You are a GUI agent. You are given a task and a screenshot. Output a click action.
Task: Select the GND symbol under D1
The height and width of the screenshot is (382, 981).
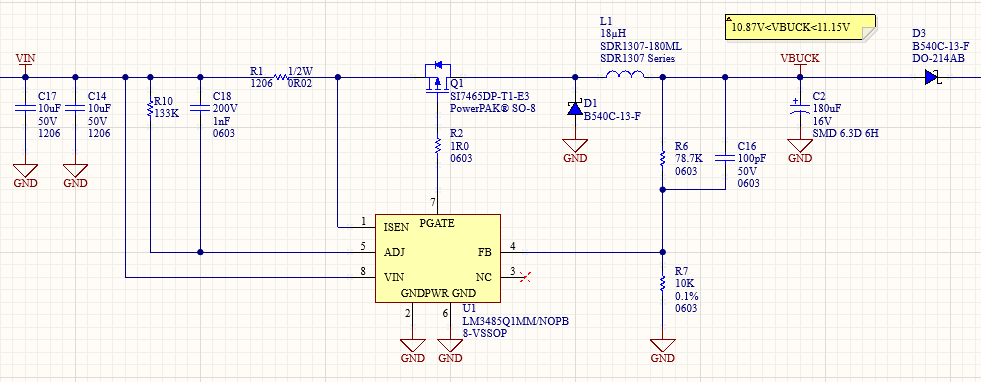click(575, 151)
